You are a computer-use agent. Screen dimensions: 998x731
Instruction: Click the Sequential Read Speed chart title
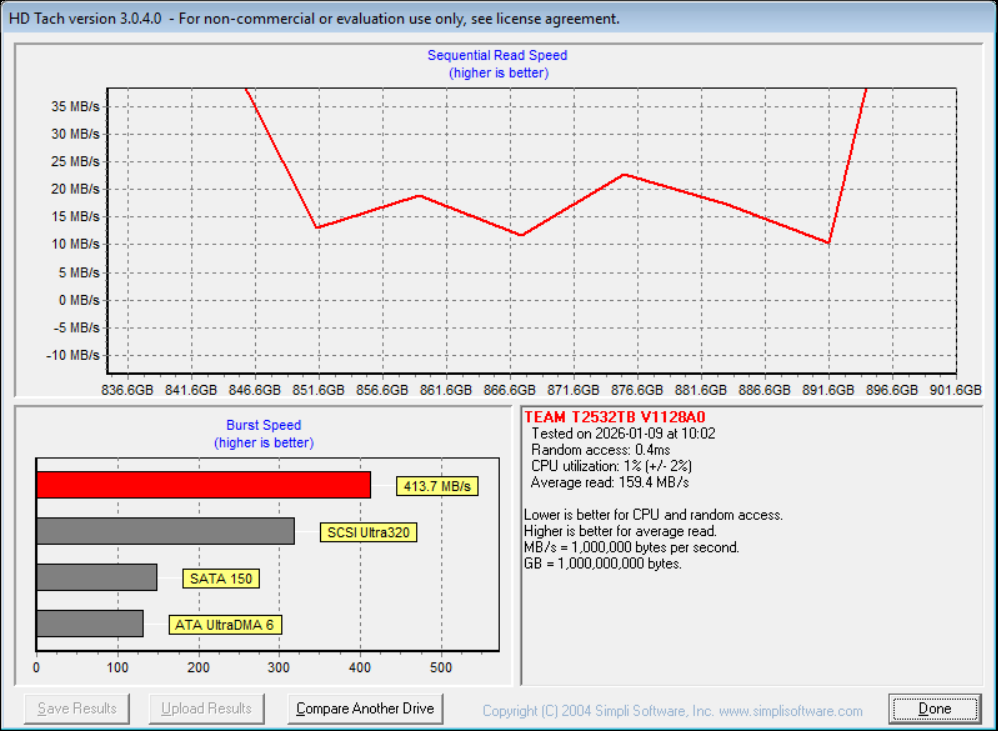(497, 56)
